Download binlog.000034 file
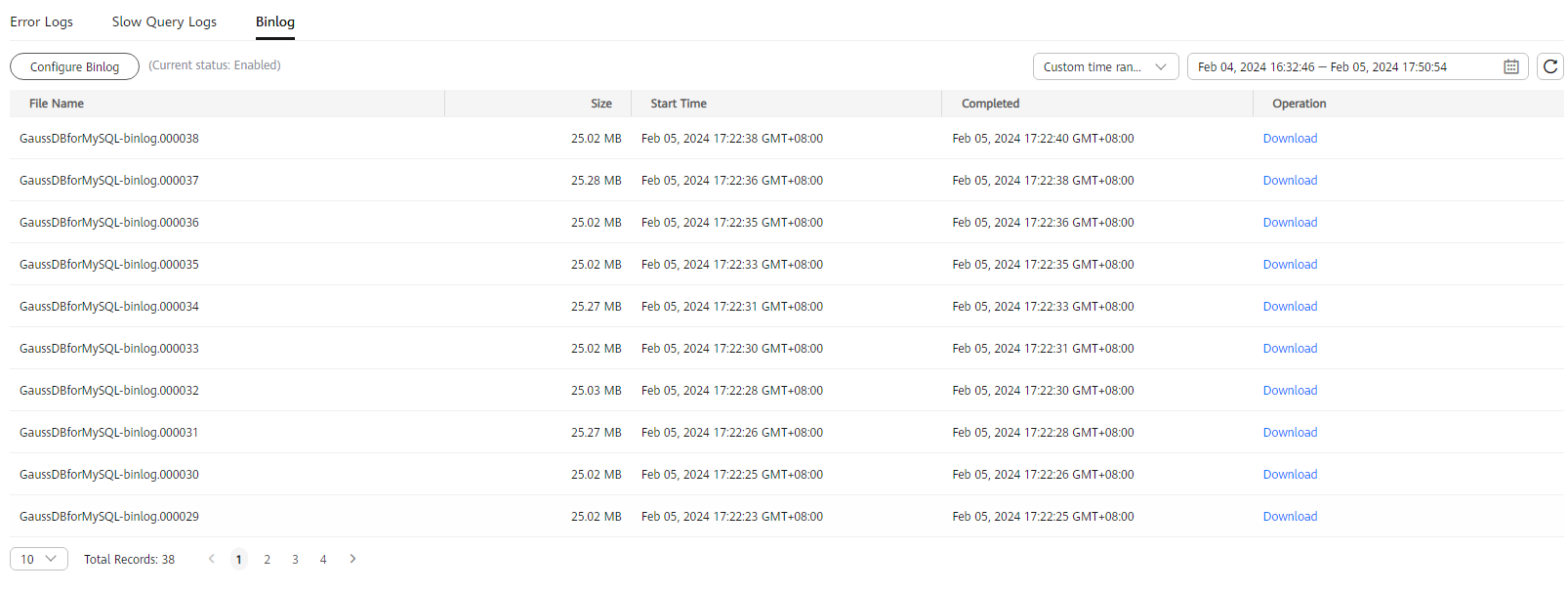Image resolution: width=1568 pixels, height=592 pixels. 1290,307
